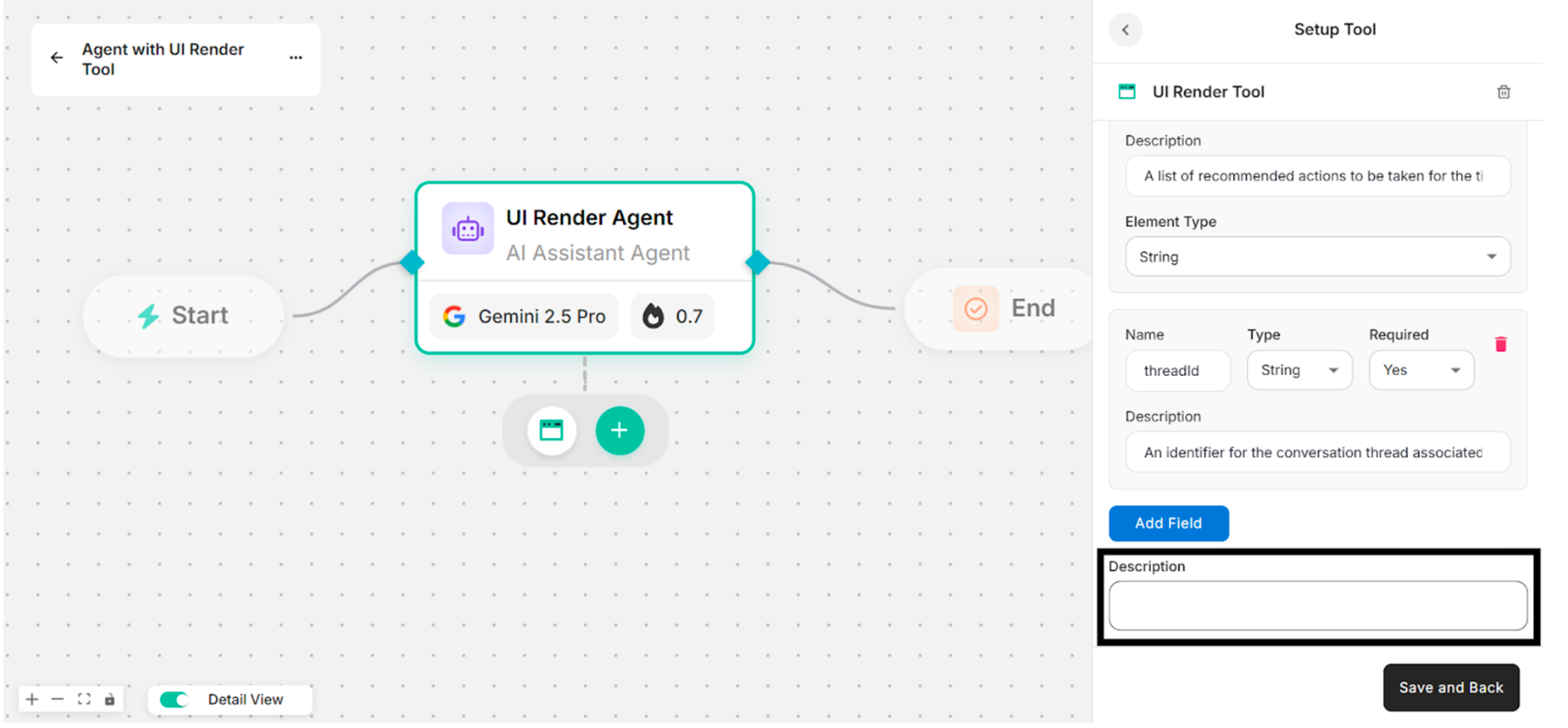
Task: Click the Add Field button
Action: click(x=1169, y=524)
